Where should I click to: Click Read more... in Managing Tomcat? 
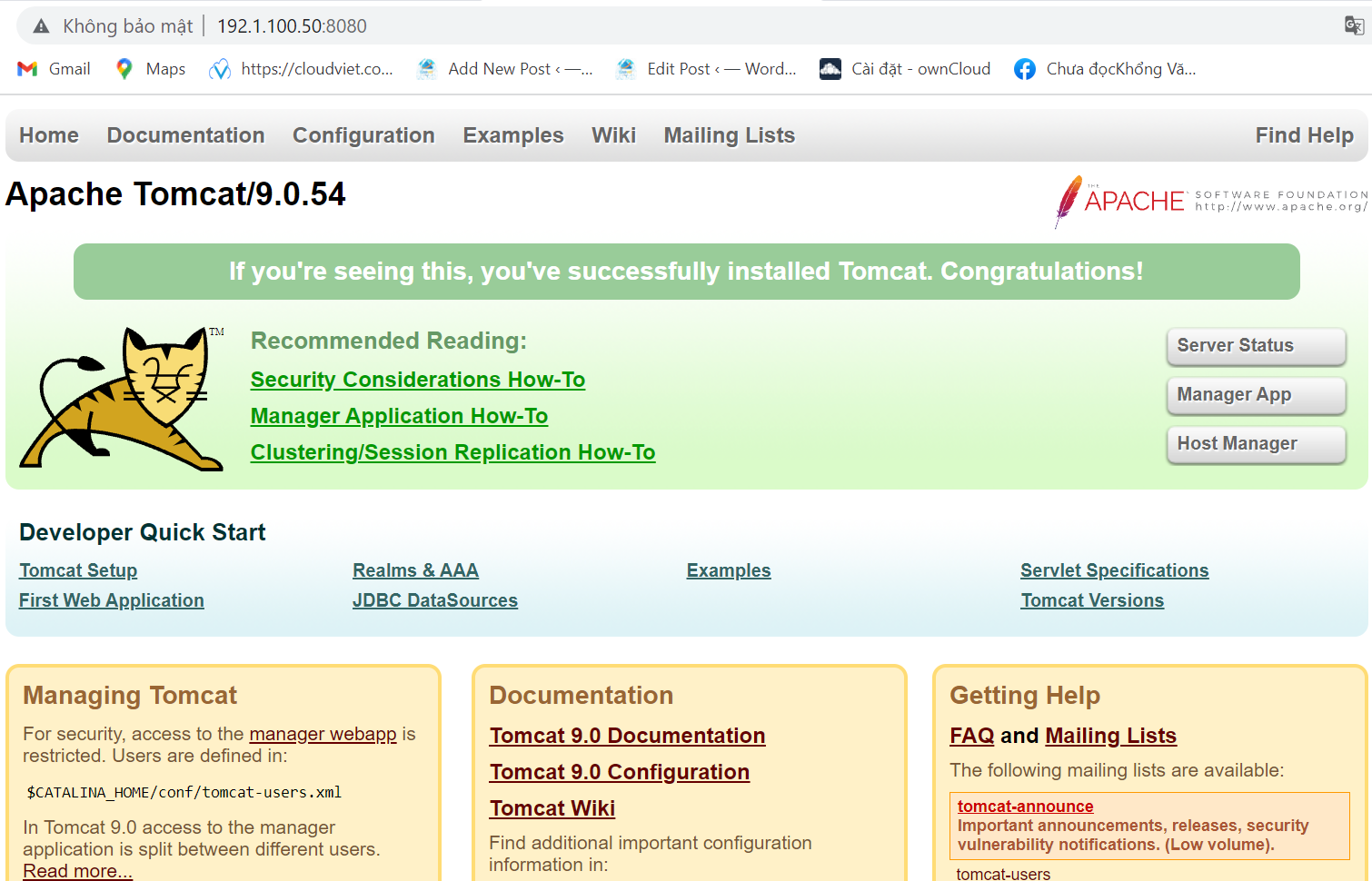coord(77,871)
